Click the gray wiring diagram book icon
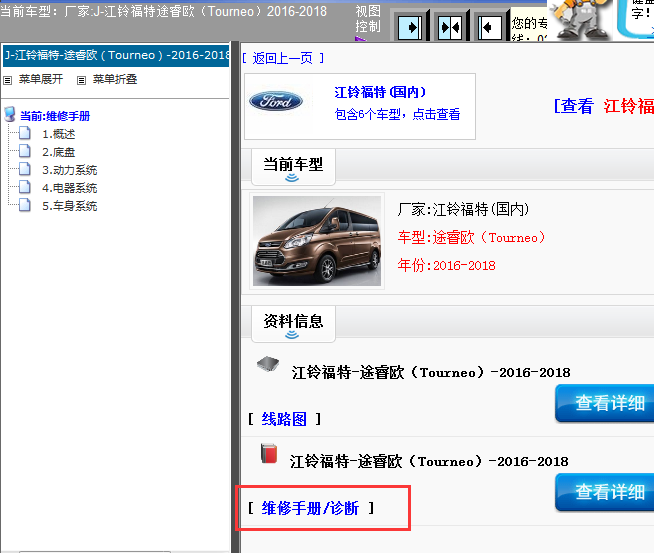Screen dimensions: 654x553 pos(267,365)
